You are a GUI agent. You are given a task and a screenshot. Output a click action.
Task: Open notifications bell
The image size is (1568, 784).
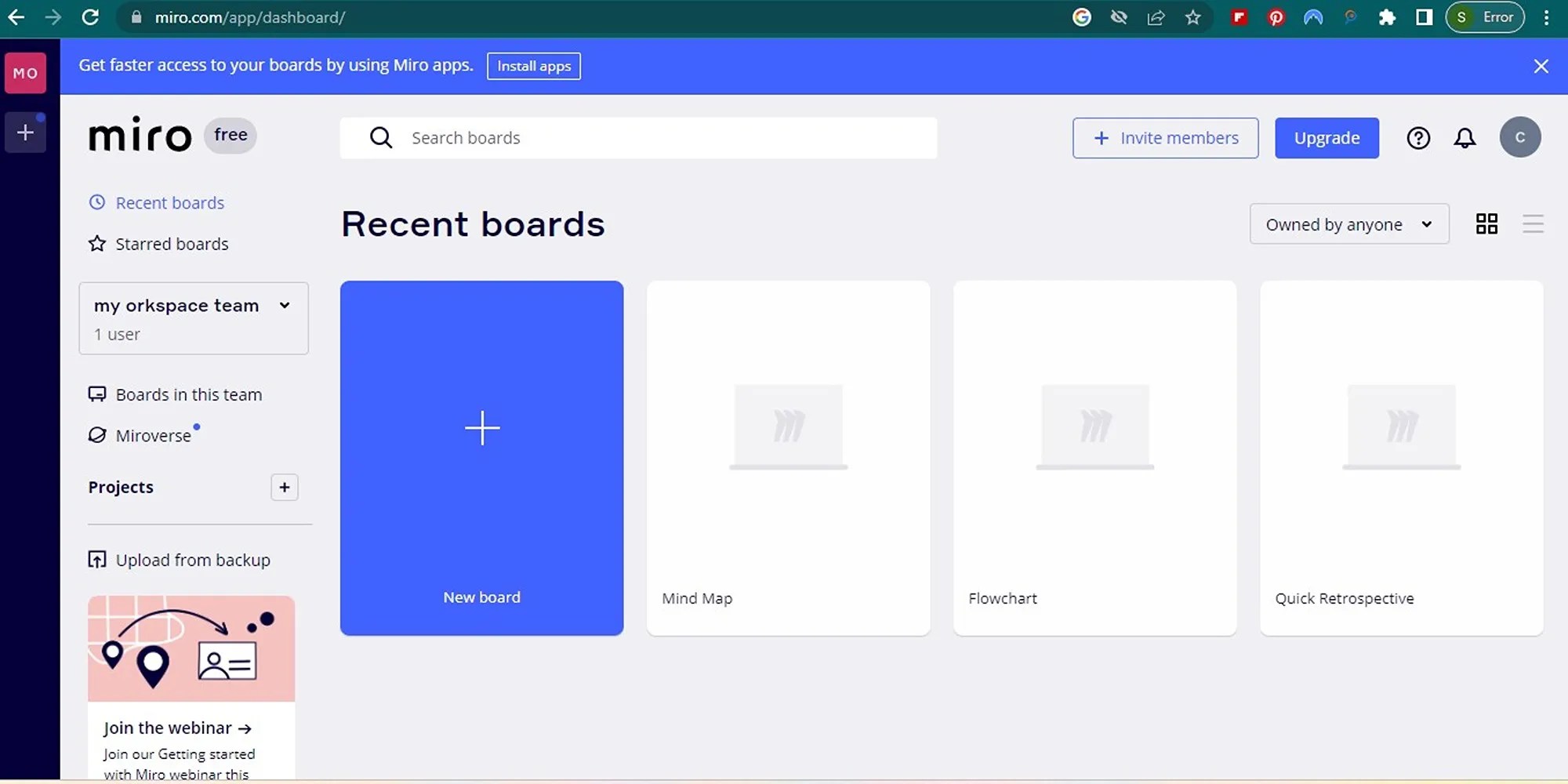coord(1465,138)
